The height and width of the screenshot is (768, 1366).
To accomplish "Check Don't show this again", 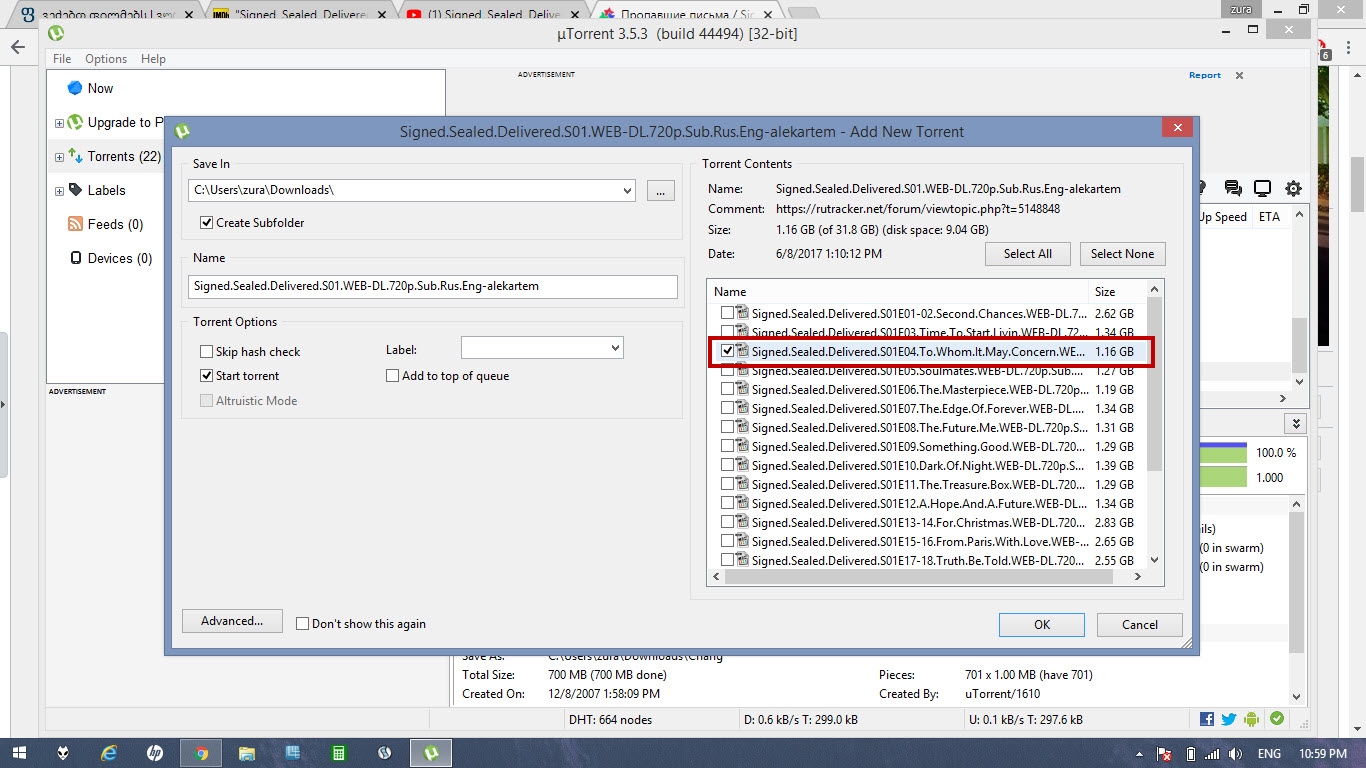I will tap(302, 624).
